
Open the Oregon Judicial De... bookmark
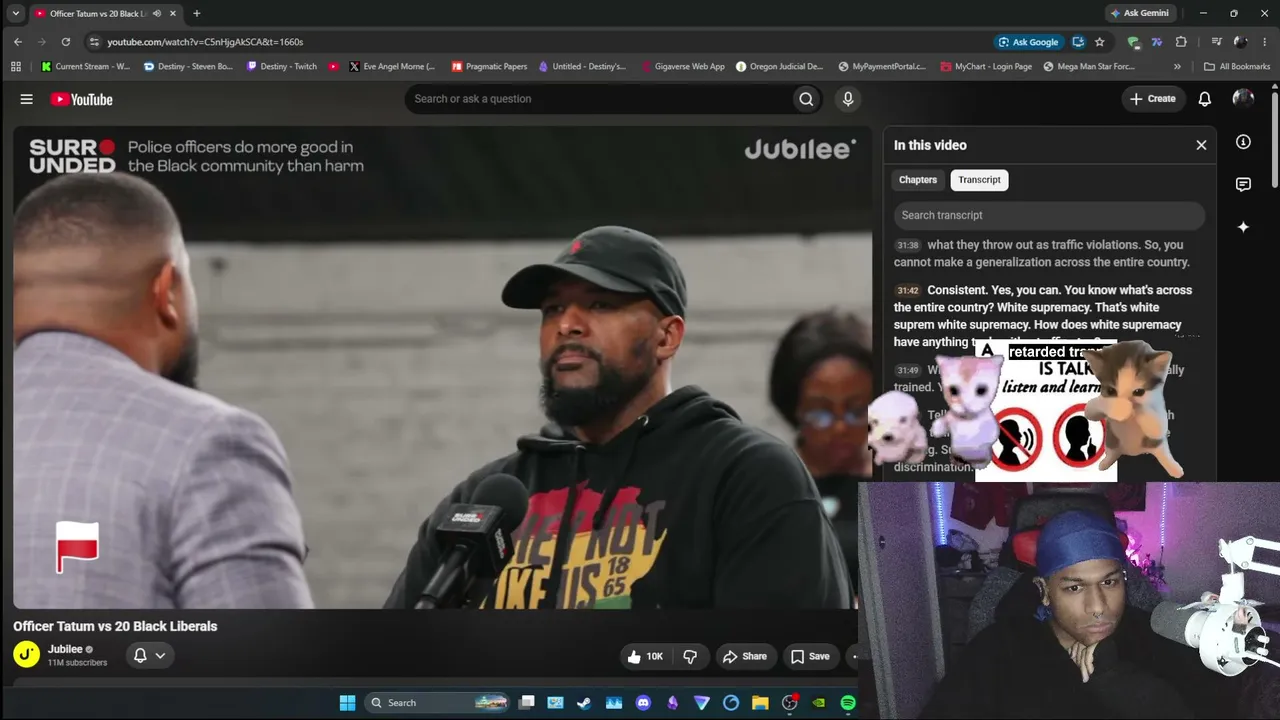pyautogui.click(x=780, y=67)
